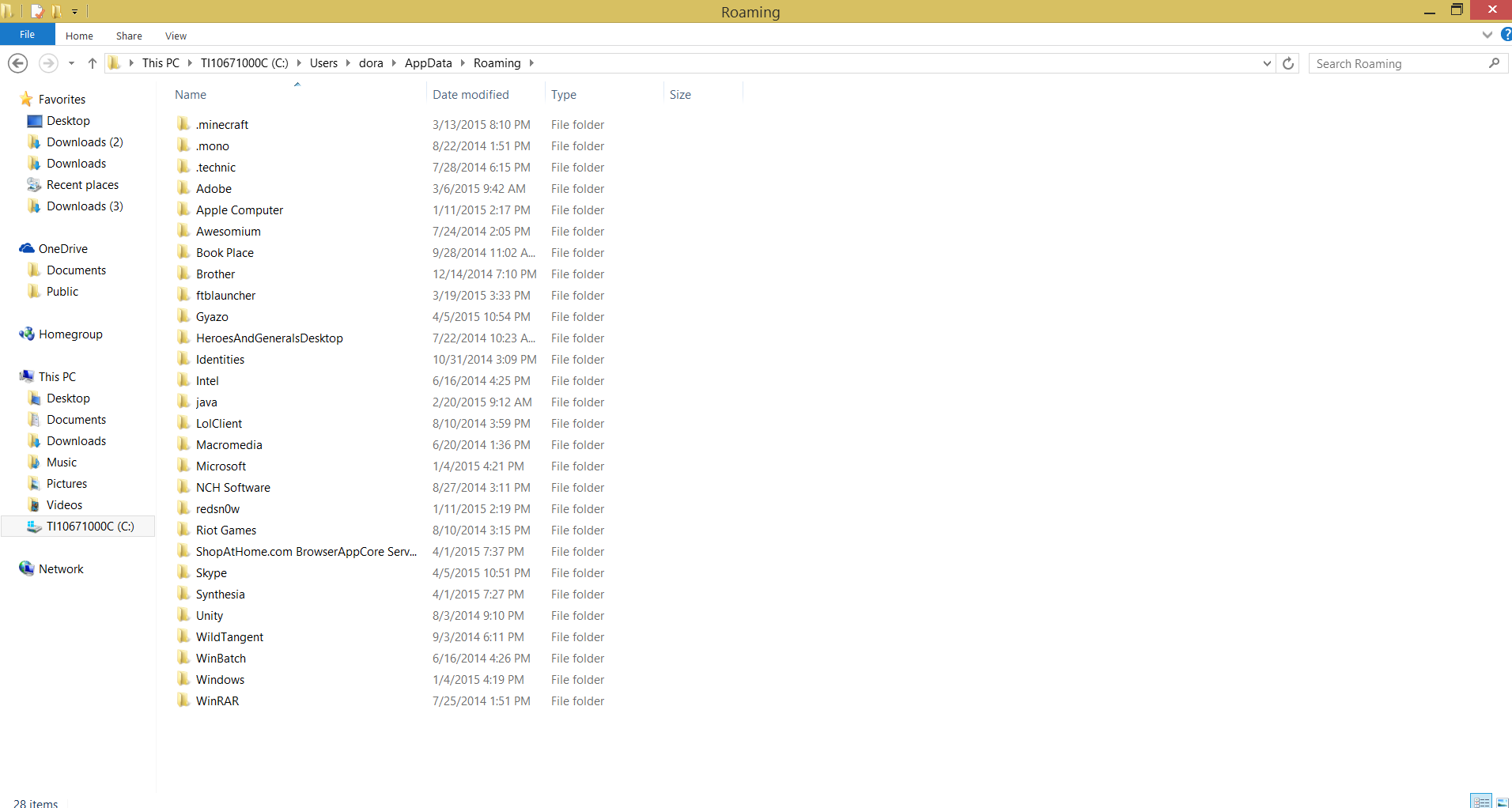
Task: Sort by the Size column header
Action: tap(680, 95)
